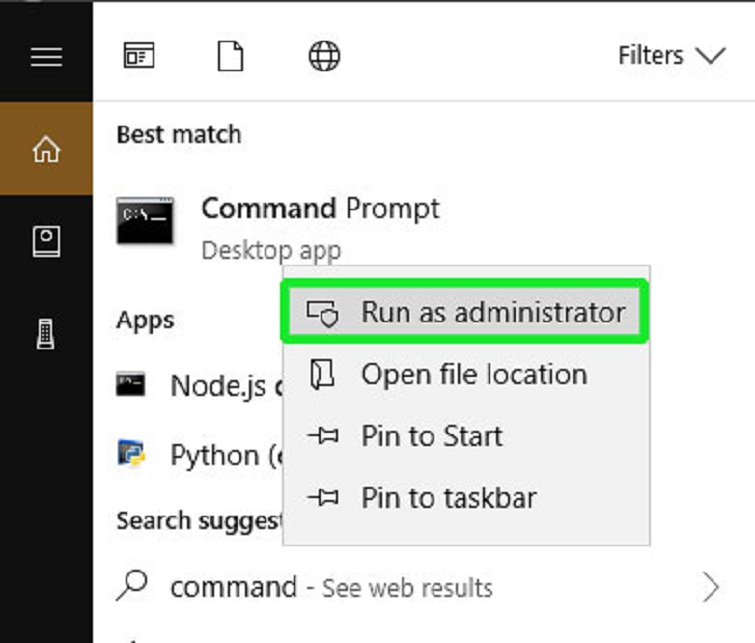Open the Command Prompt best match
Viewport: 755px width, 643px height.
(320, 210)
